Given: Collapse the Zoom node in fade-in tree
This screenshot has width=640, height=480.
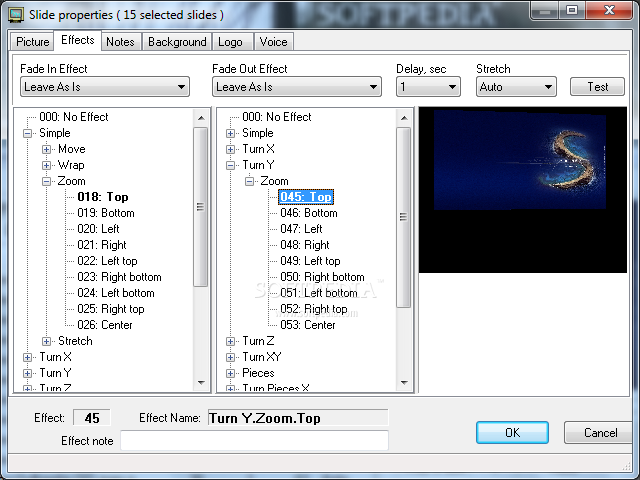Looking at the screenshot, I should 46,181.
